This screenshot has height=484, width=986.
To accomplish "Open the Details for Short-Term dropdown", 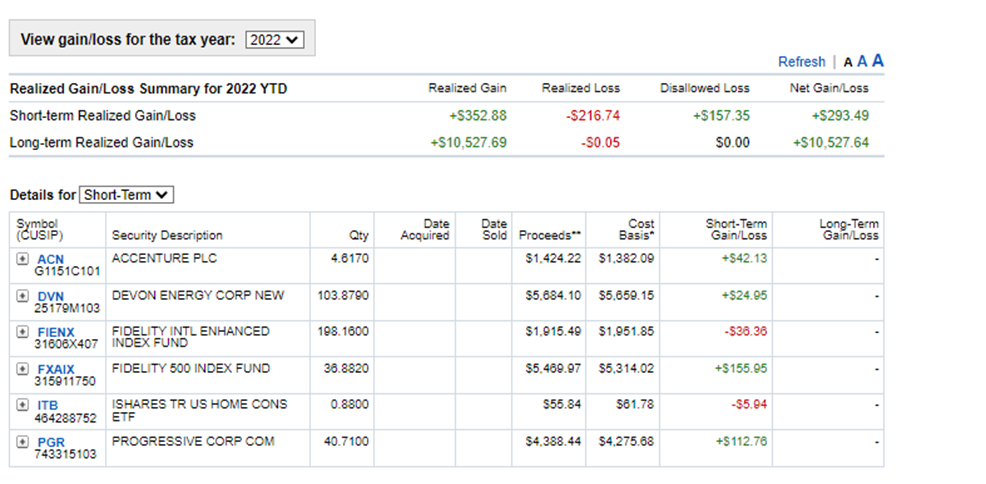I will click(x=126, y=195).
